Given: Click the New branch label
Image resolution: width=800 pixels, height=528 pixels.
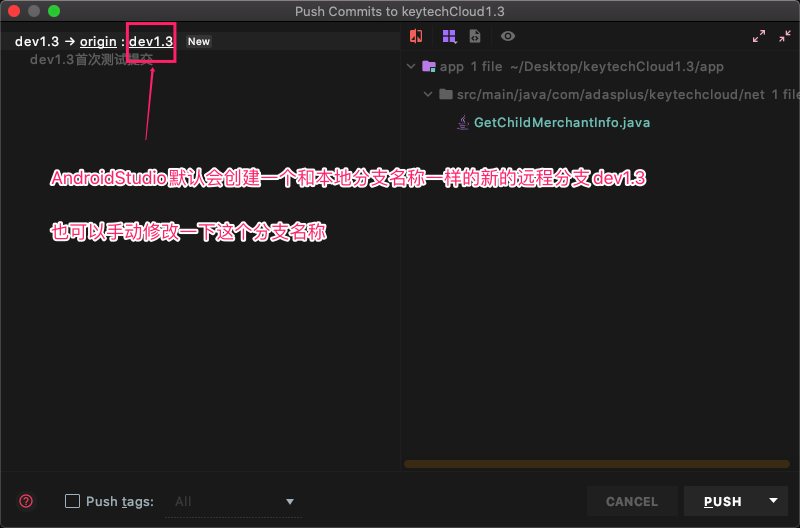Looking at the screenshot, I should tap(199, 41).
